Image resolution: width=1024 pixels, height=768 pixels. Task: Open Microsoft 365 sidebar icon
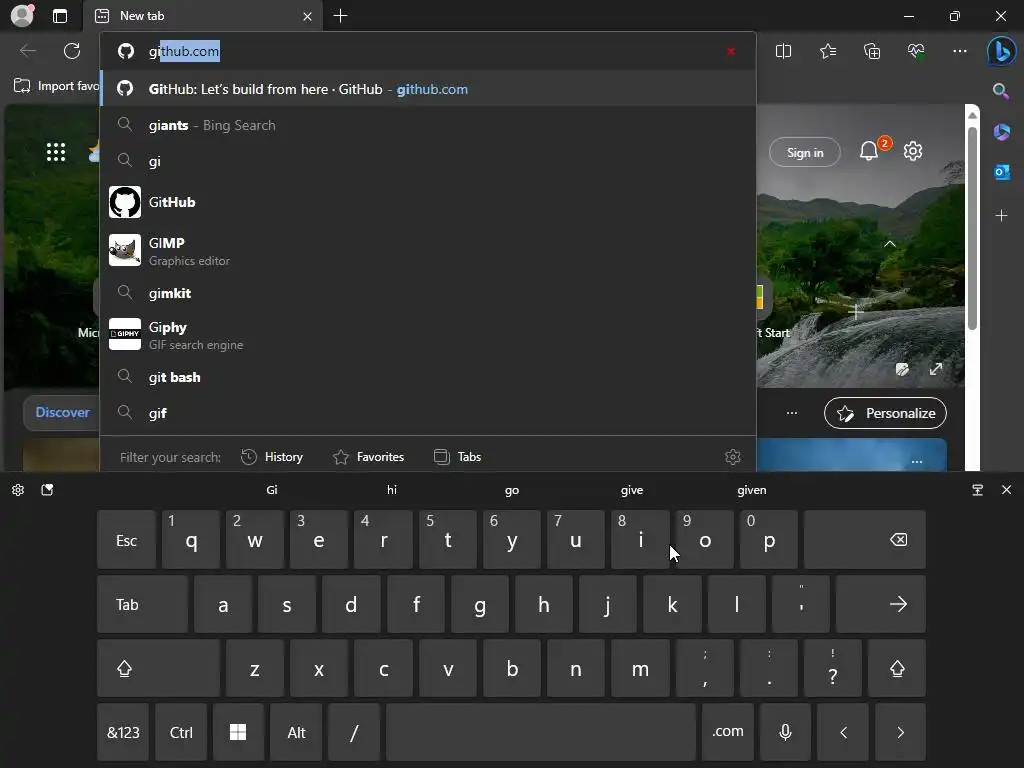point(1001,132)
